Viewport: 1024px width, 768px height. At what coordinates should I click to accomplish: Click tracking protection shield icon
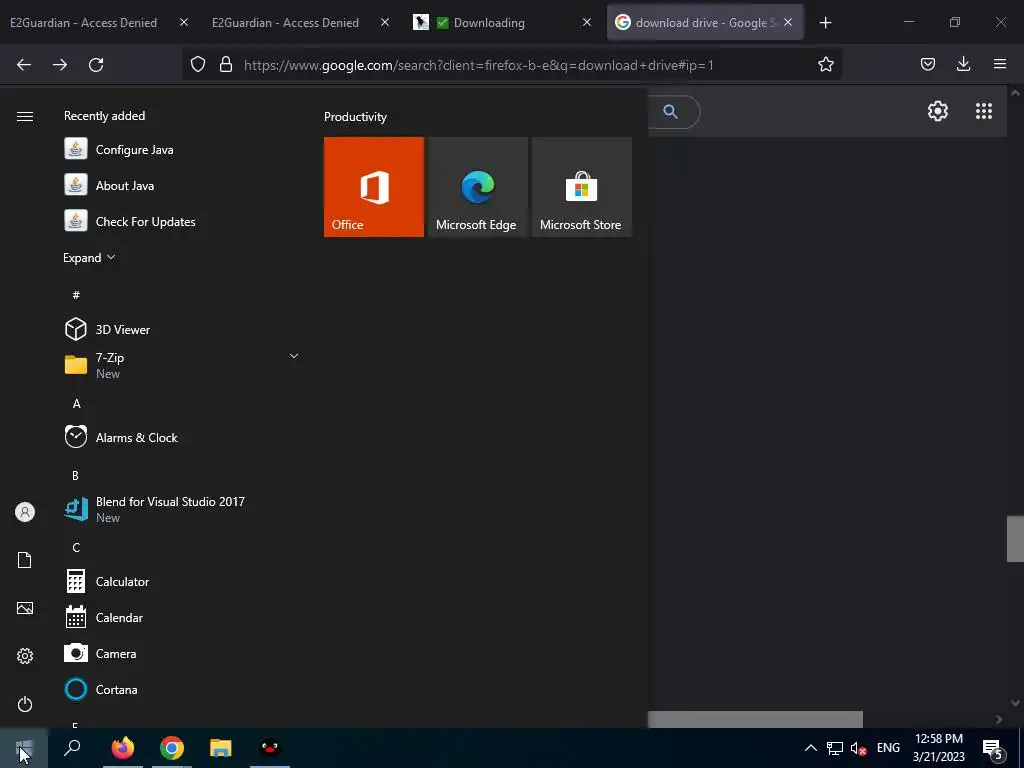[x=198, y=64]
